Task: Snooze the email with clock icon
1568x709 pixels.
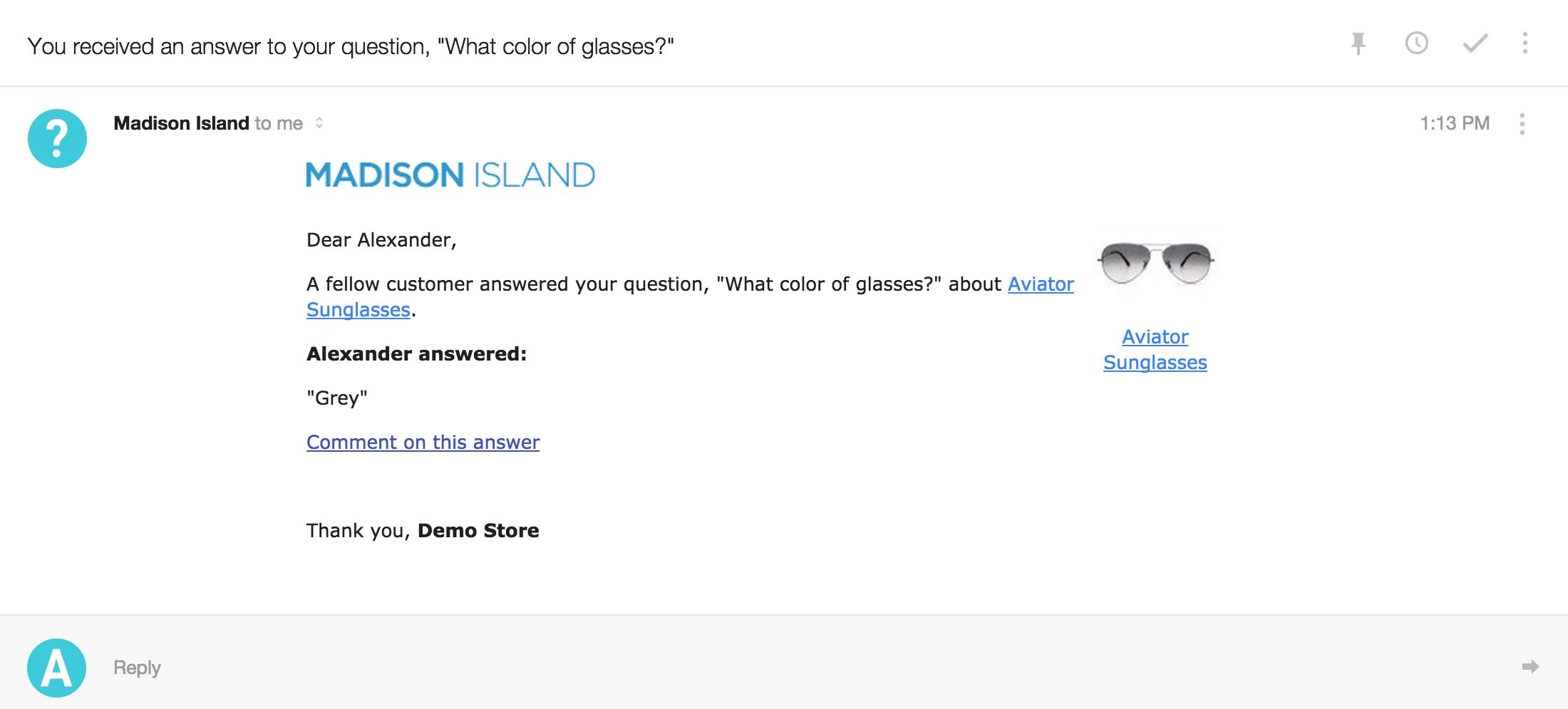Action: tap(1416, 43)
